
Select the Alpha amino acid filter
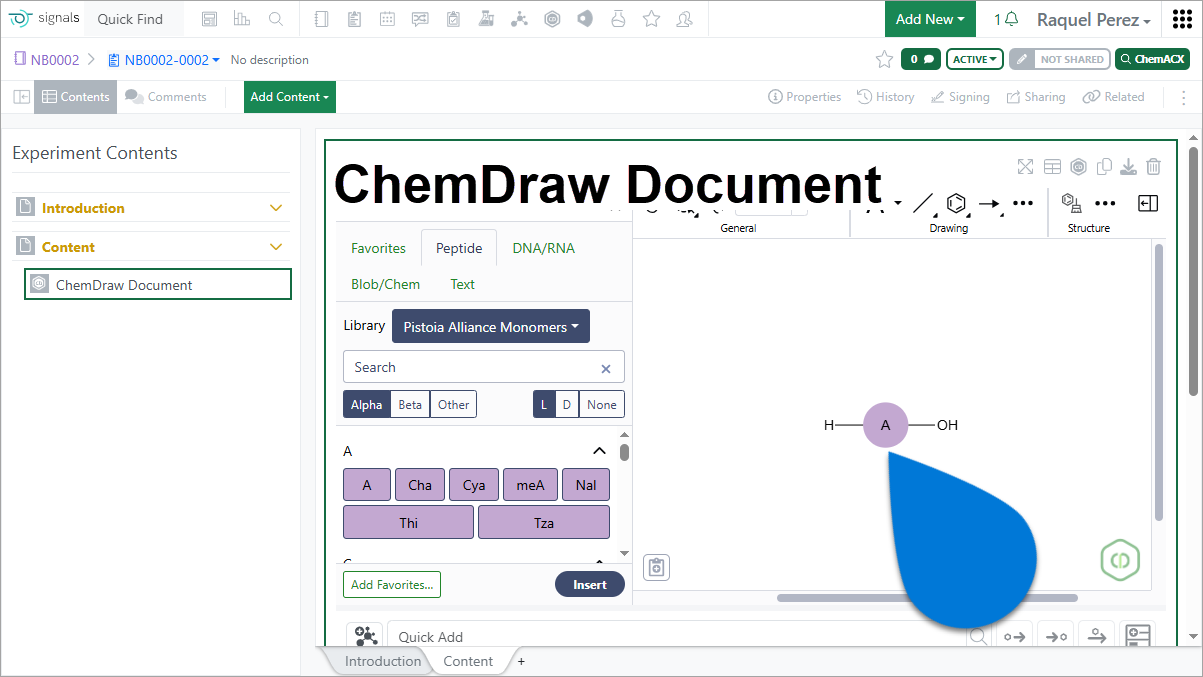coord(366,404)
